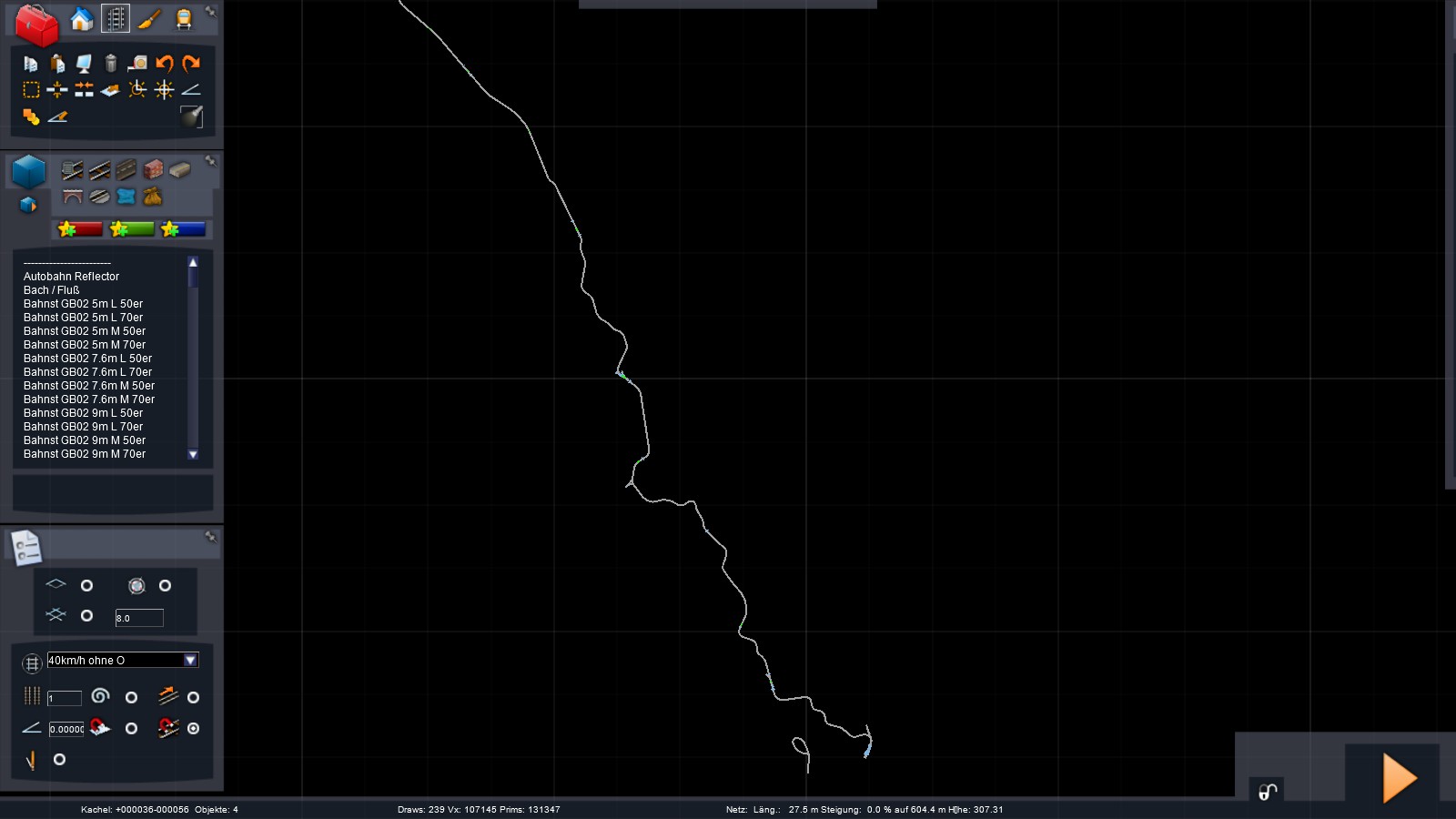Toggle the magnet track snap radio button
The width and height of the screenshot is (1456, 819).
pos(193,728)
